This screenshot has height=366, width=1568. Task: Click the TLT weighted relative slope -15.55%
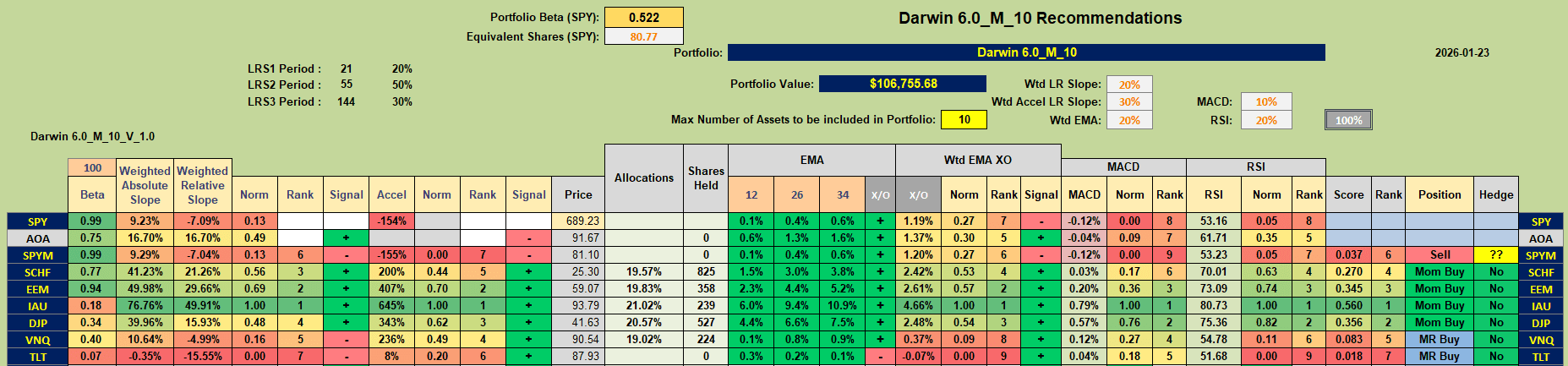pyautogui.click(x=202, y=356)
